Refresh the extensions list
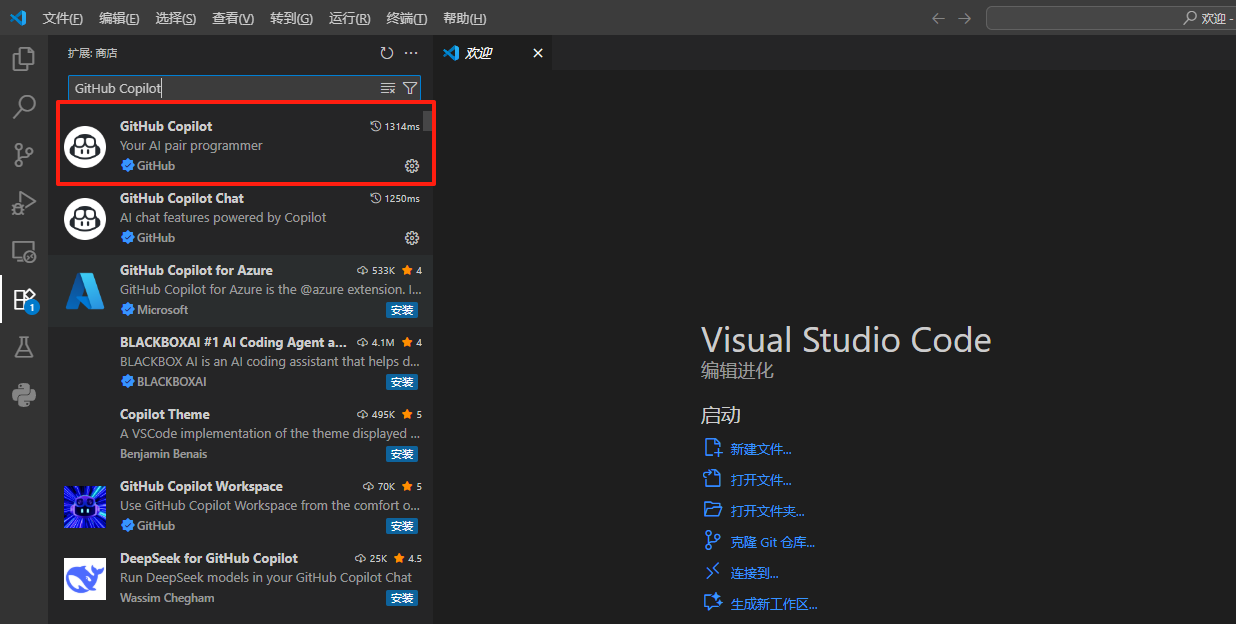Image resolution: width=1236 pixels, height=624 pixels. (x=387, y=53)
